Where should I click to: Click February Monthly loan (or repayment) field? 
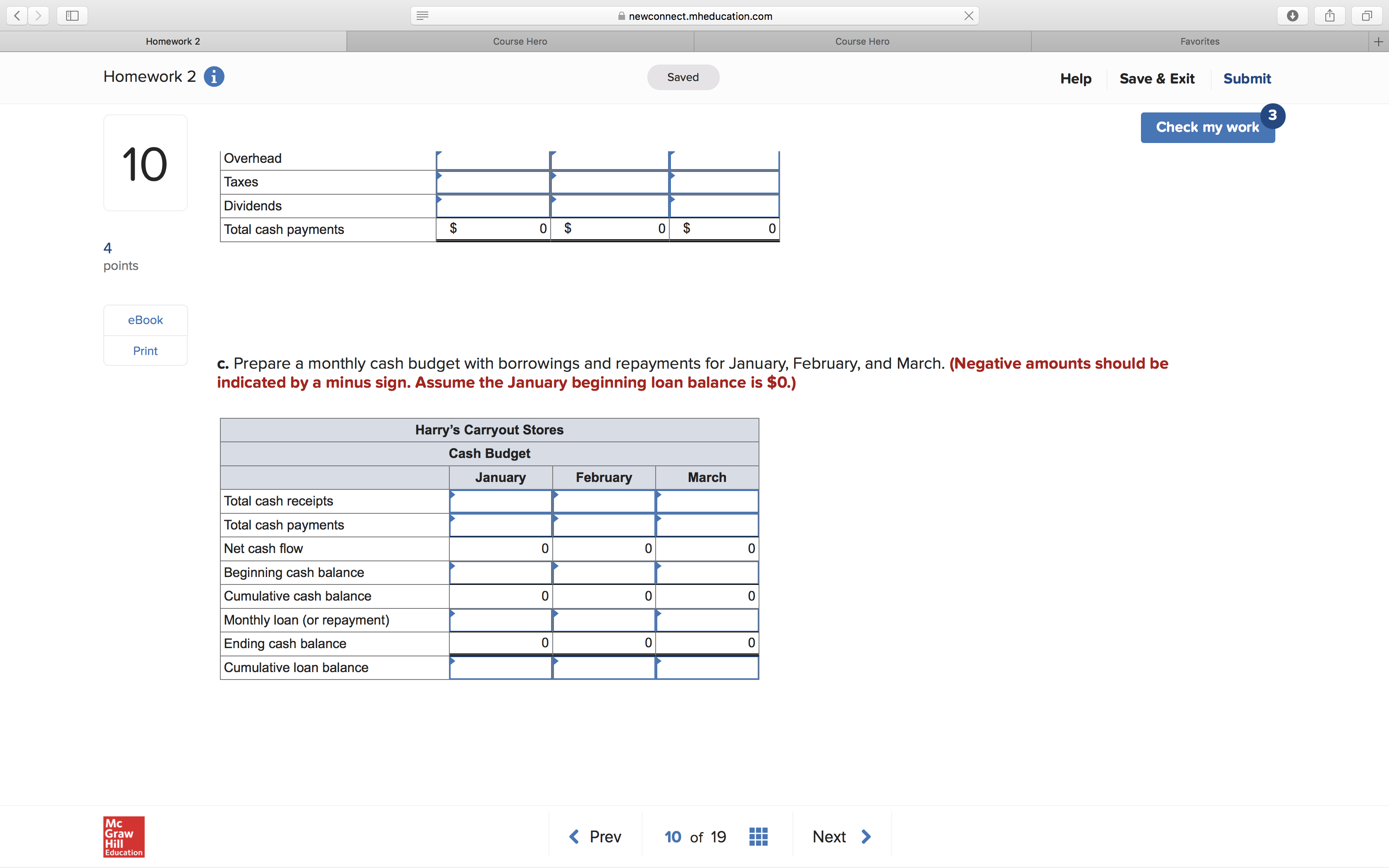[604, 620]
